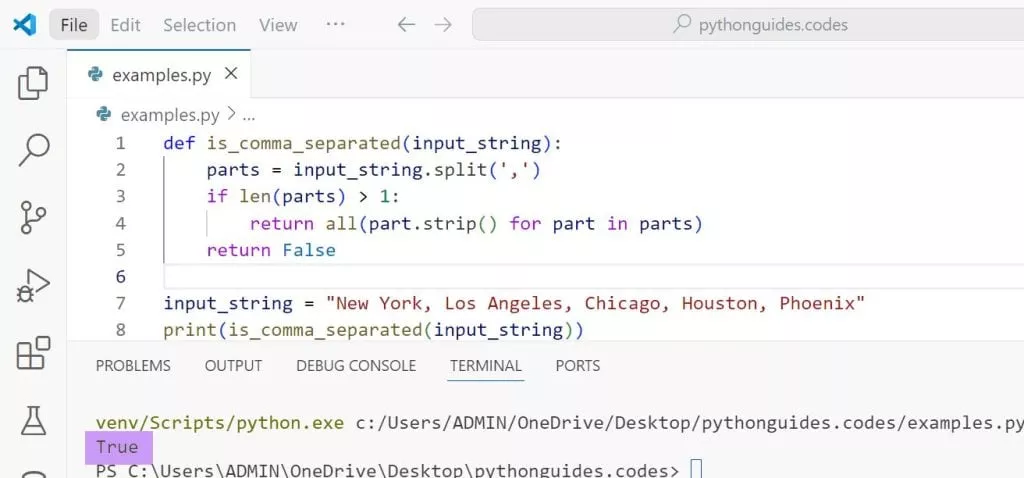Viewport: 1024px width, 478px height.
Task: Open the Extensions view icon
Action: (33, 353)
